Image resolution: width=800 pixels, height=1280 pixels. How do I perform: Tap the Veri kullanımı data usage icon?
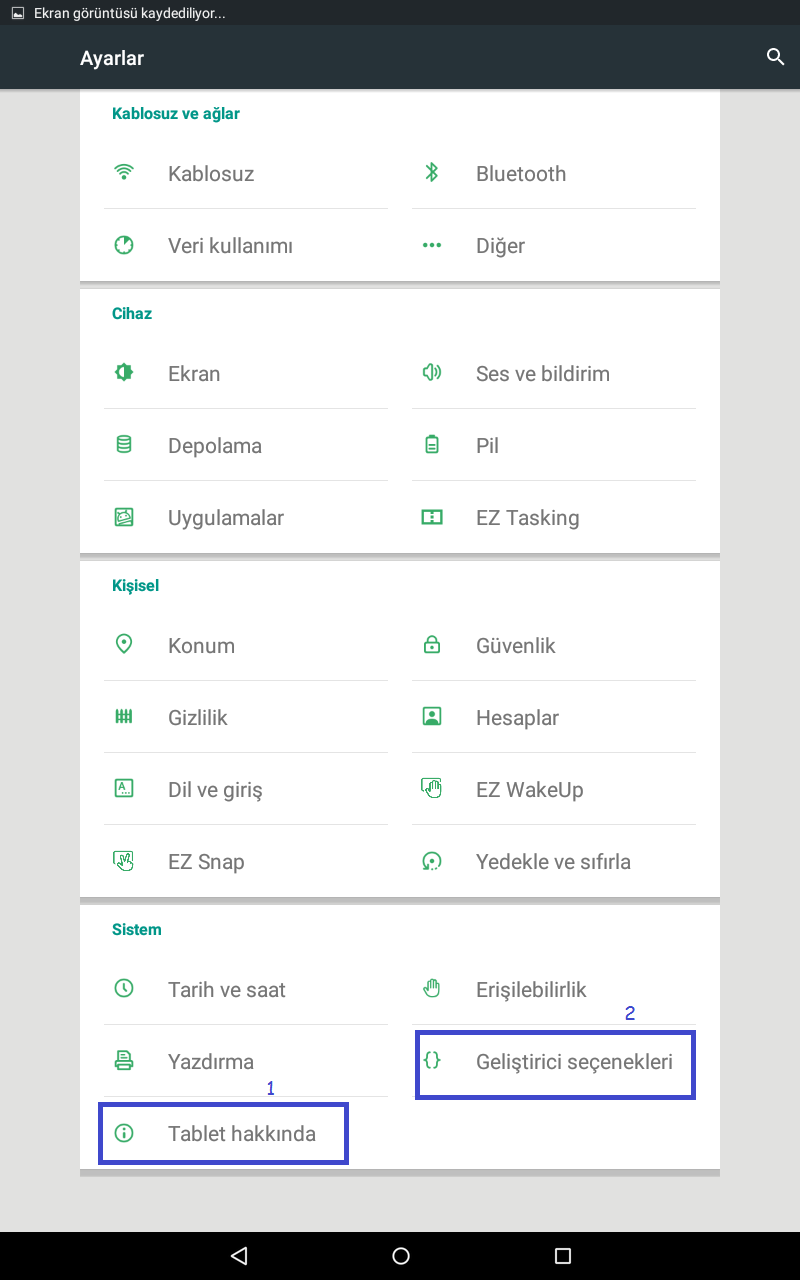coord(124,245)
